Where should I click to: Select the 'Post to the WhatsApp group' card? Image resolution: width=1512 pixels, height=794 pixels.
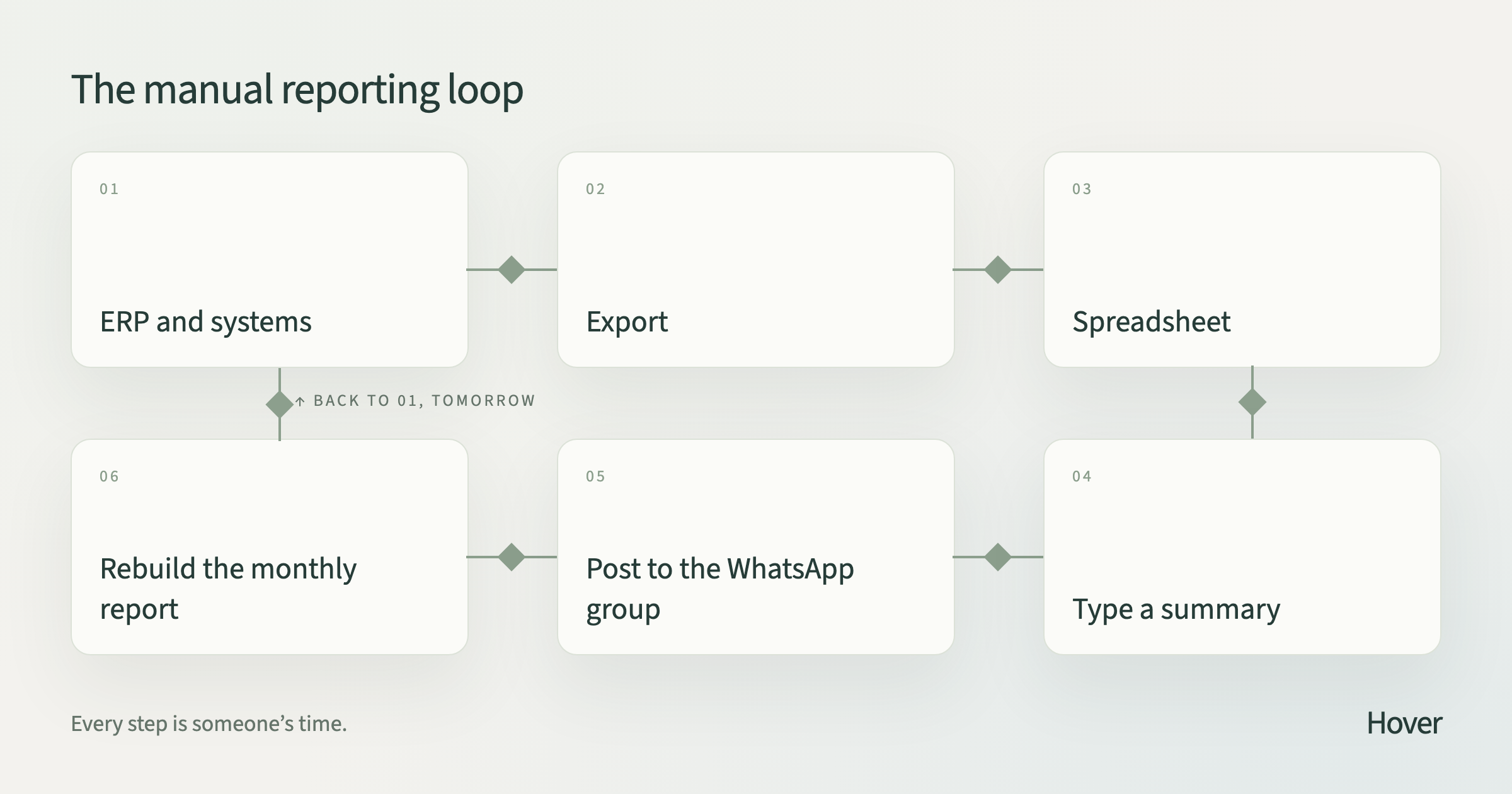tap(756, 547)
